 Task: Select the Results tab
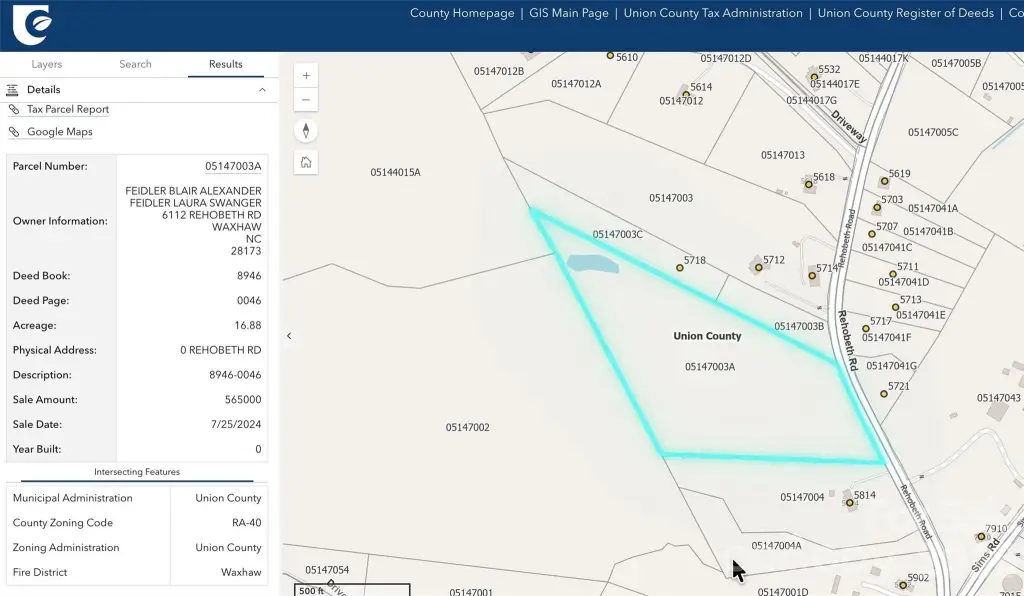(225, 64)
